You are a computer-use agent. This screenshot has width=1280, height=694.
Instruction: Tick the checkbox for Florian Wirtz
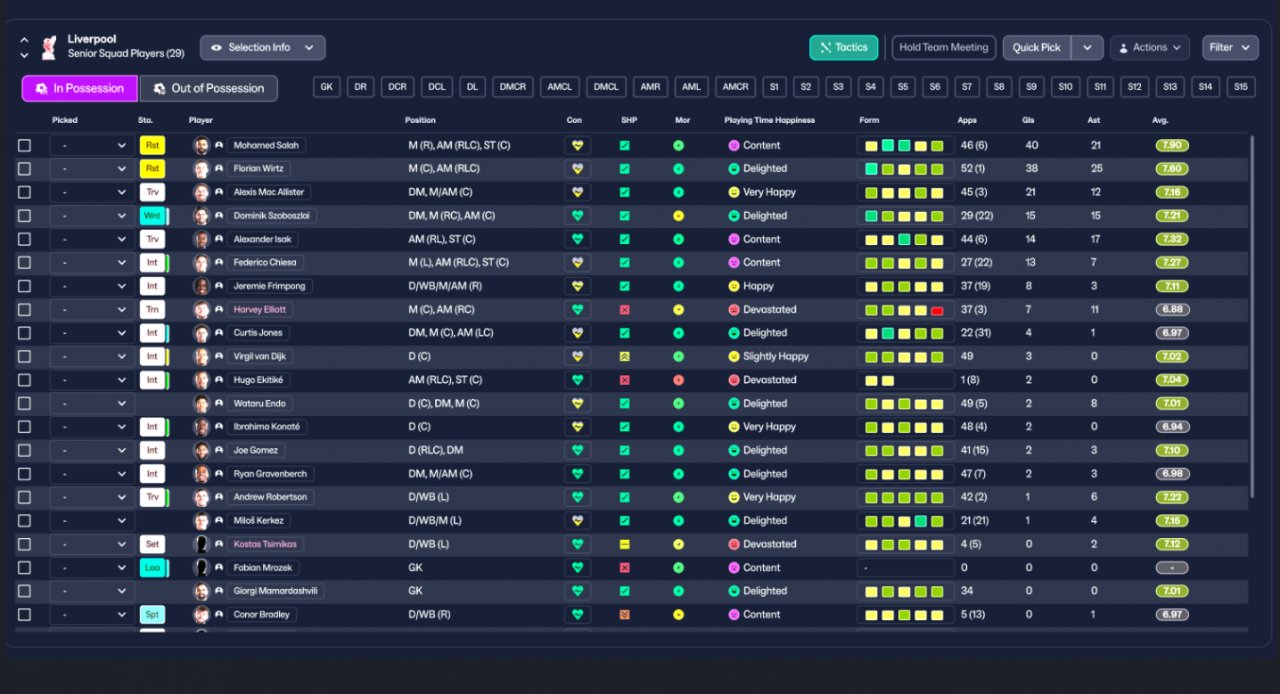(24, 169)
